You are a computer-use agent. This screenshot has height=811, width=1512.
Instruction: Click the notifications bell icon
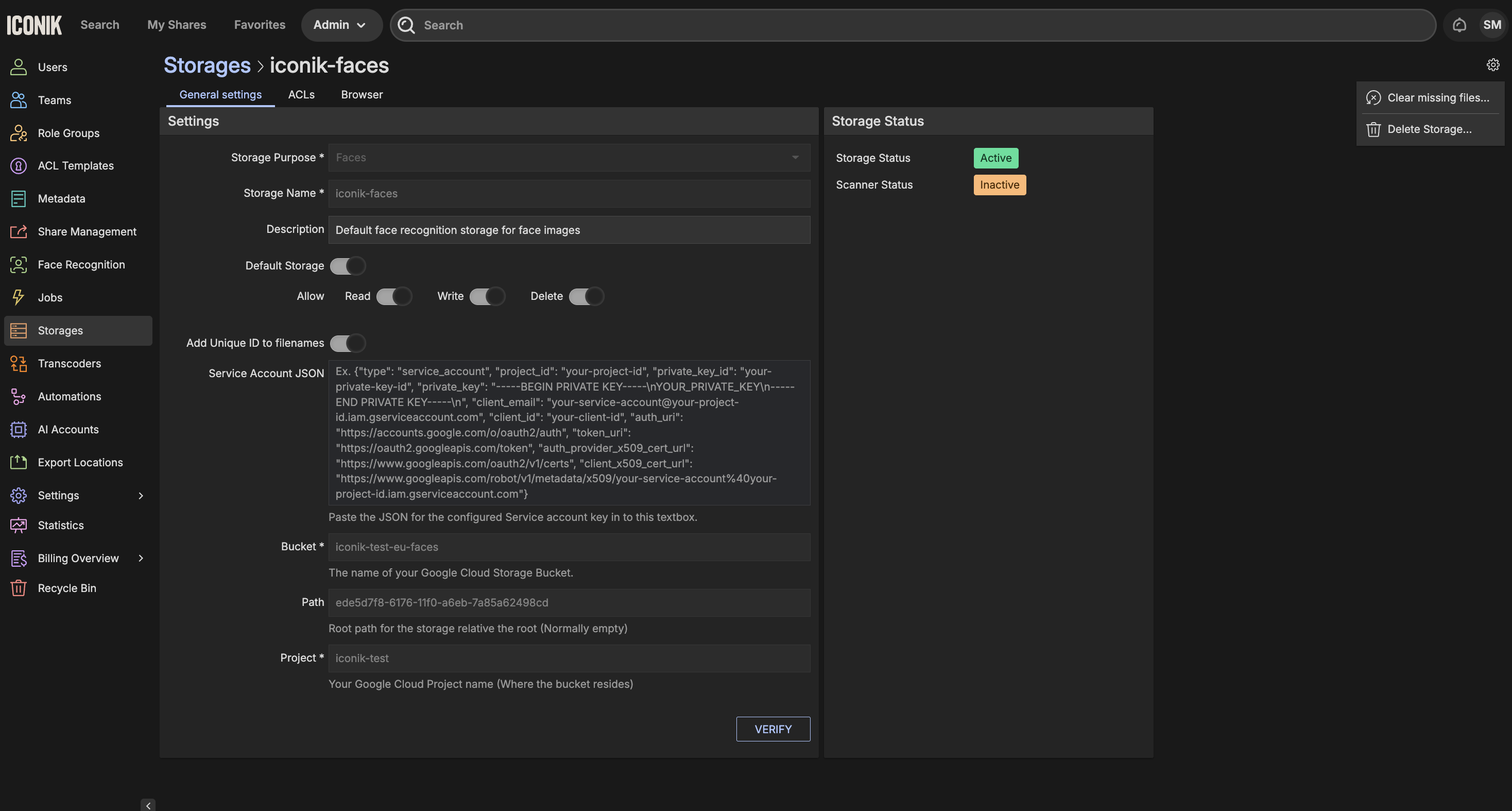[x=1459, y=25]
